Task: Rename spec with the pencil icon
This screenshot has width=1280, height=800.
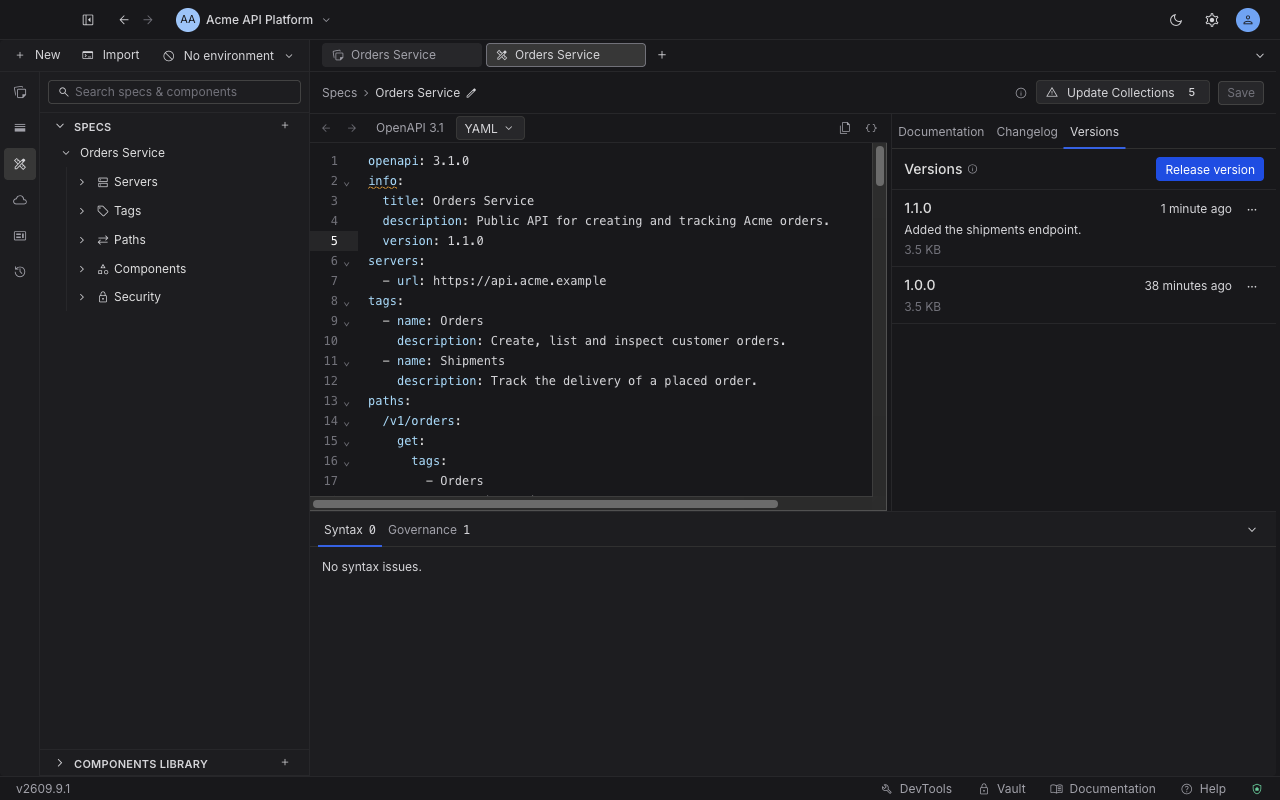Action: (472, 93)
